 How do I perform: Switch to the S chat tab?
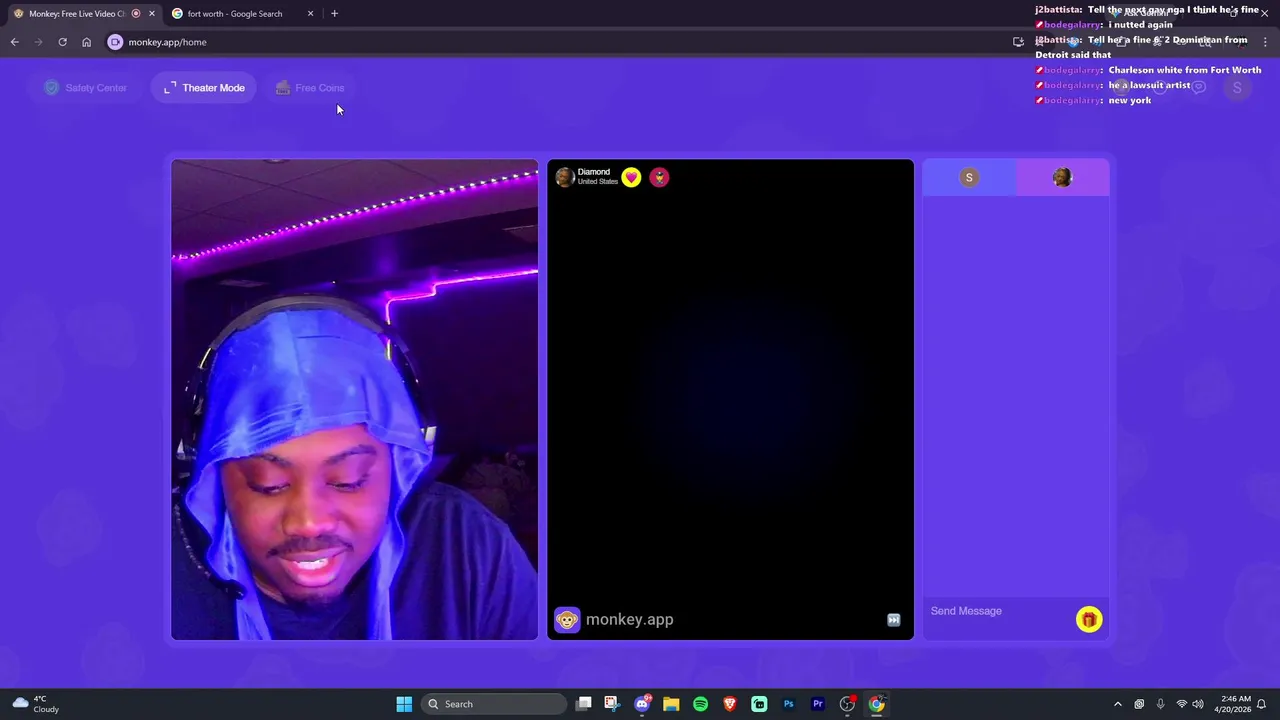(x=969, y=177)
